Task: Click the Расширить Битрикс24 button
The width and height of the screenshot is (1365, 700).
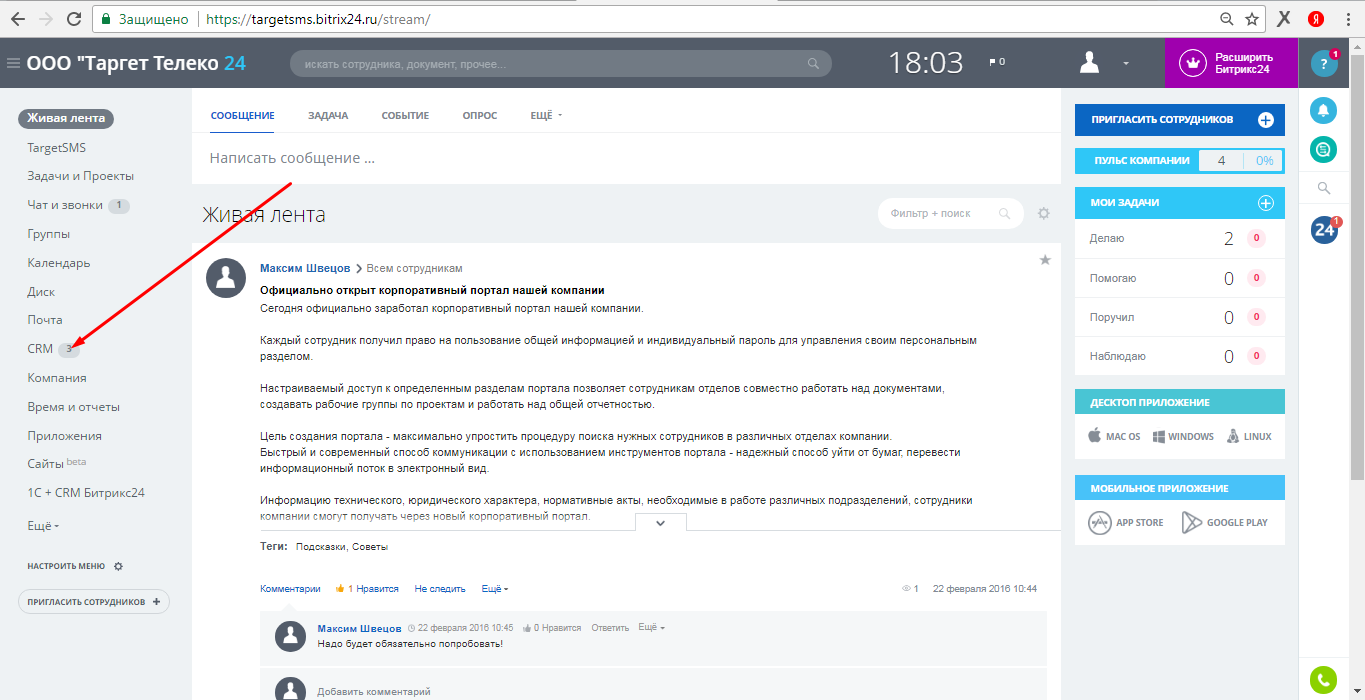Action: 1231,63
